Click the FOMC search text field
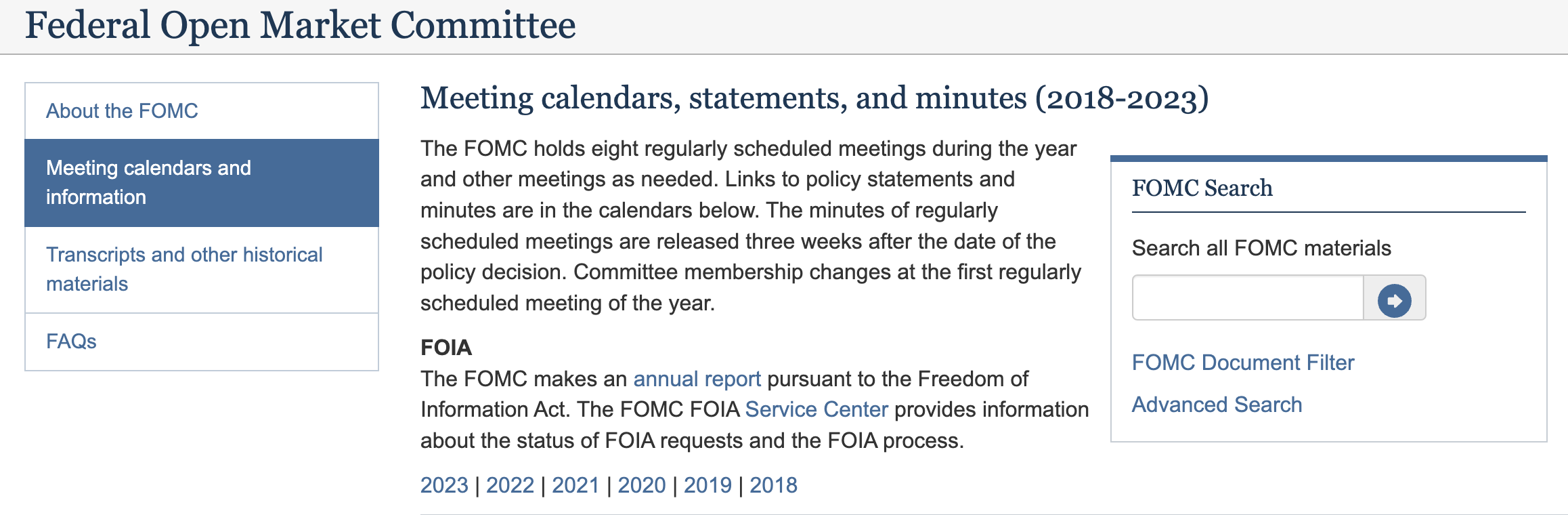 click(x=1247, y=298)
